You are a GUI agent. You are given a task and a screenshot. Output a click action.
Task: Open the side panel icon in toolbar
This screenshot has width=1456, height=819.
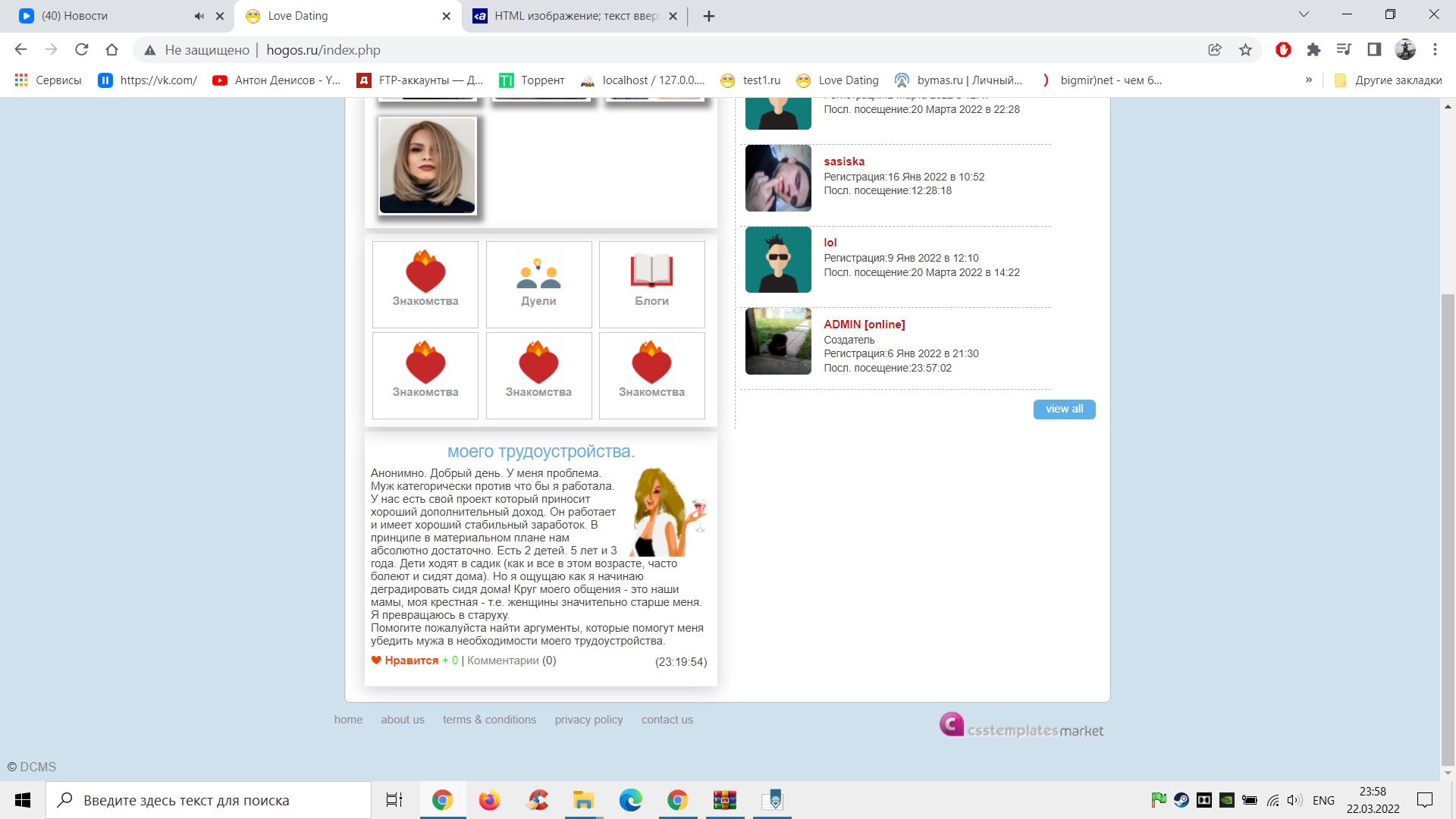point(1374,50)
